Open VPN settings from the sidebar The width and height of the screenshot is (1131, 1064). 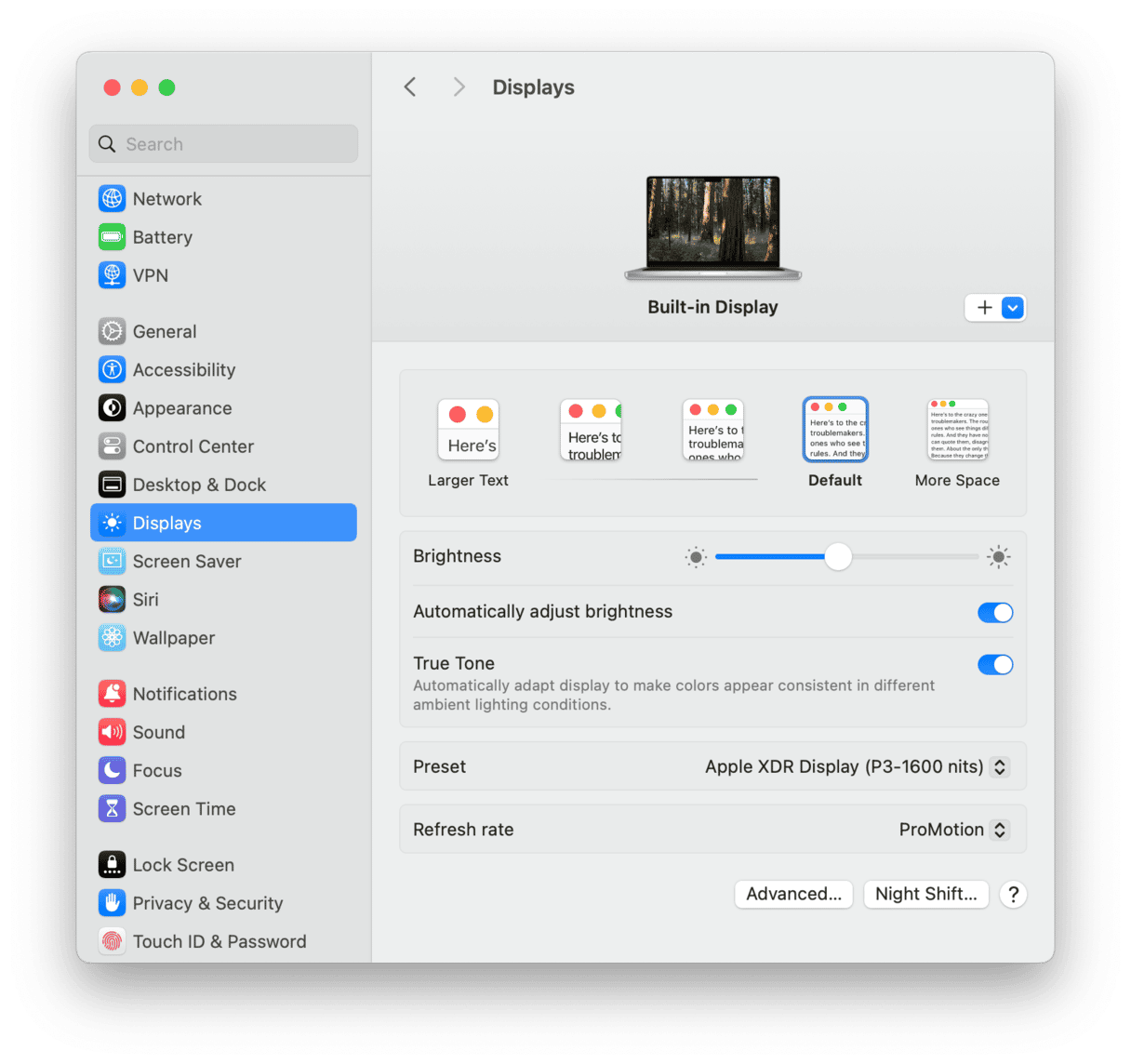point(150,275)
